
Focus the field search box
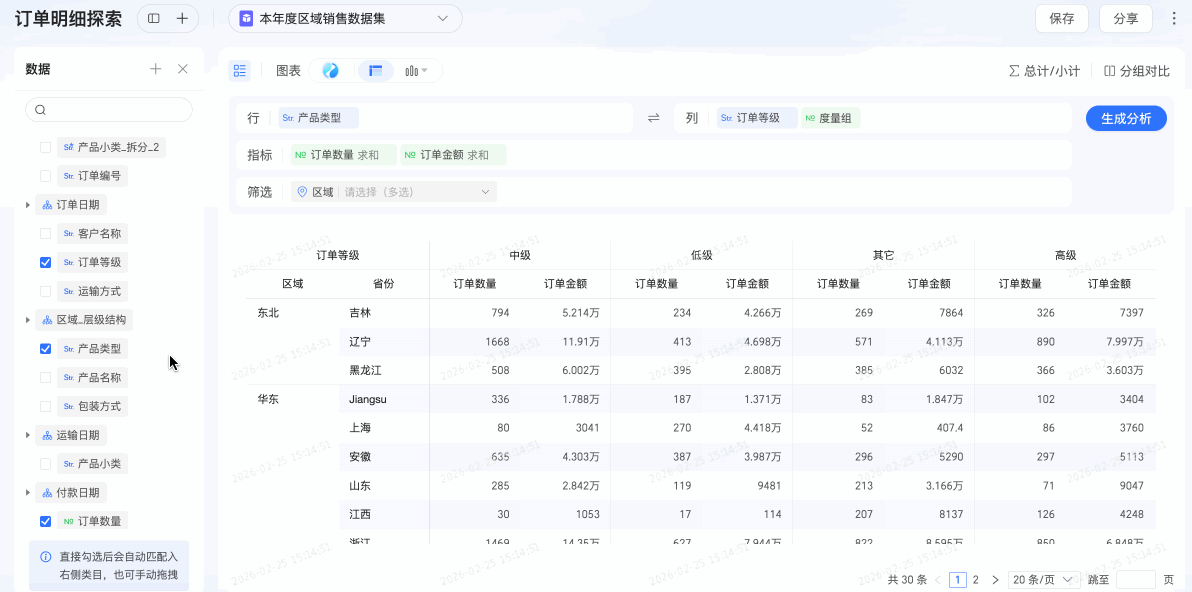coord(109,109)
